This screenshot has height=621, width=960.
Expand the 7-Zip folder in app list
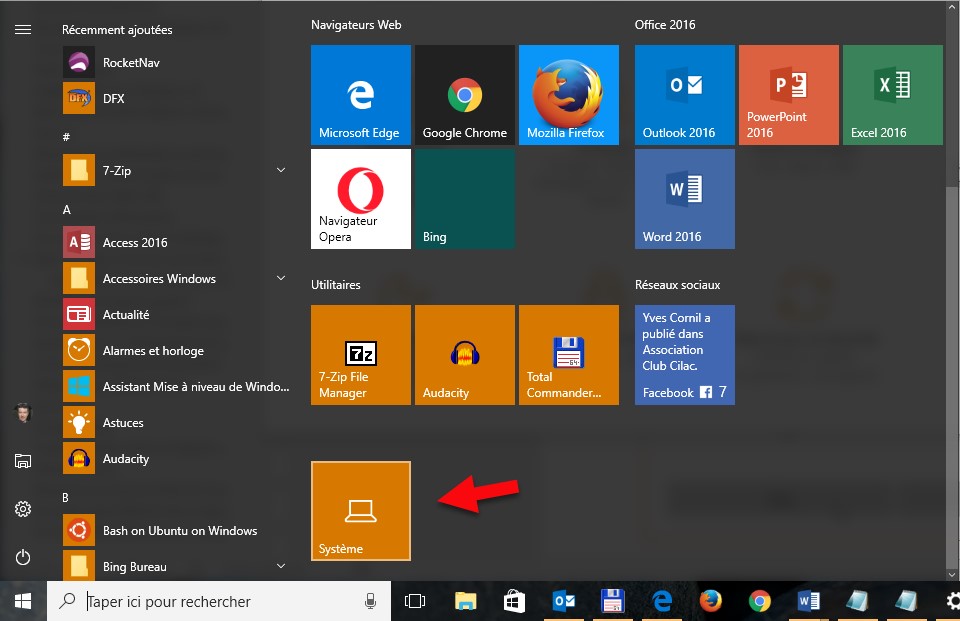point(281,171)
